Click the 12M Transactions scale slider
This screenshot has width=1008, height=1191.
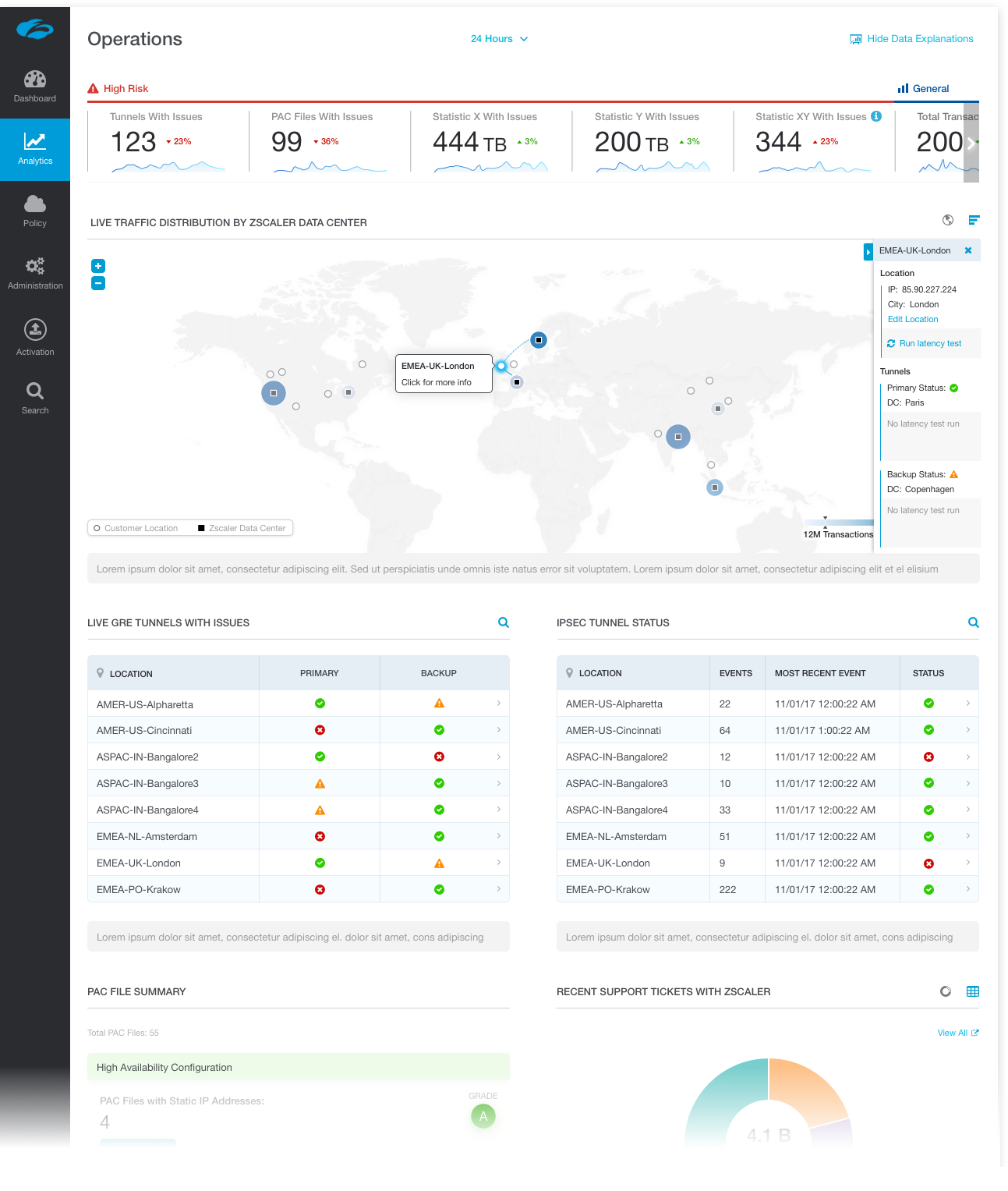839,523
